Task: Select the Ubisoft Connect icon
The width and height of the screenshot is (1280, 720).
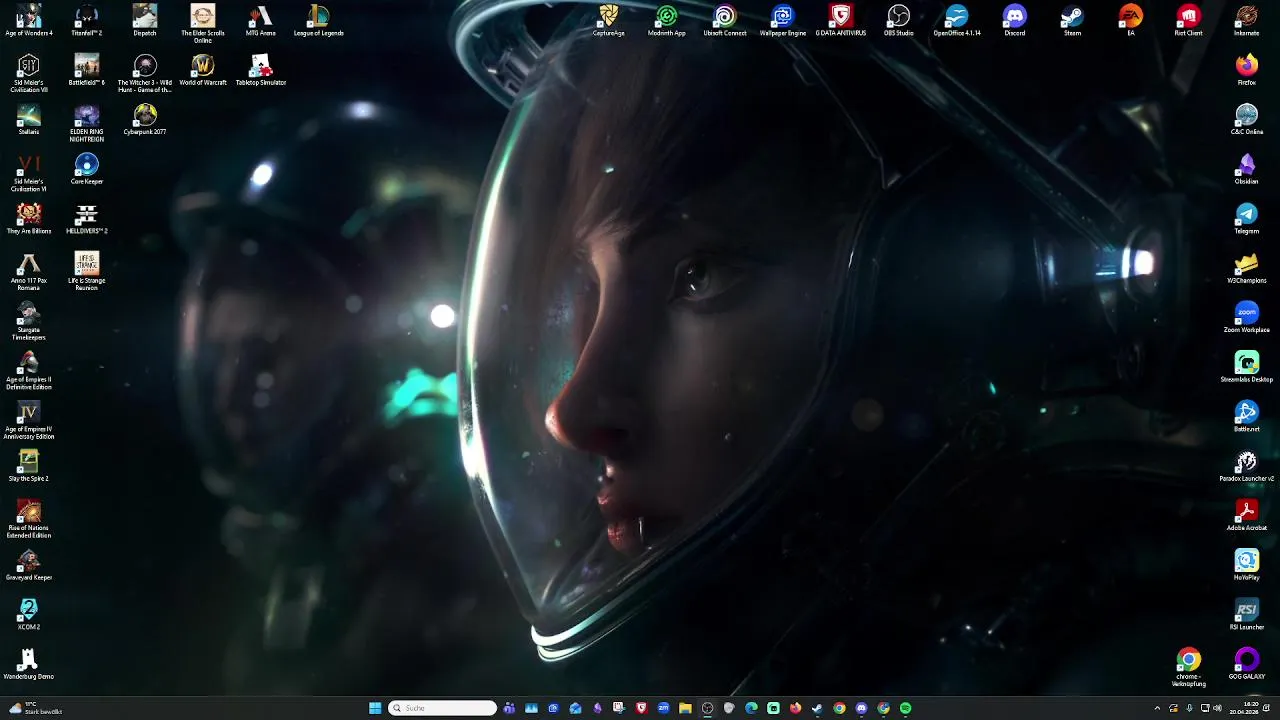Action: [x=725, y=20]
